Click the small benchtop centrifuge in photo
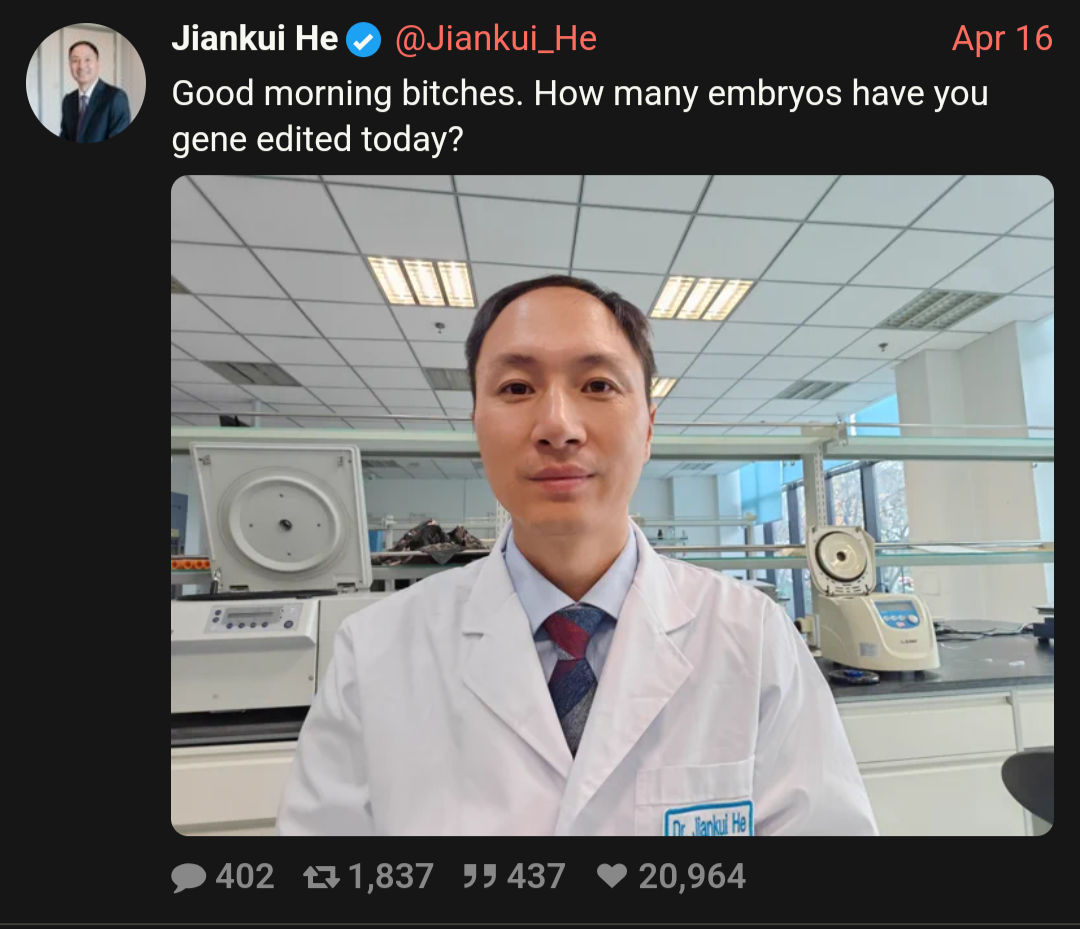The height and width of the screenshot is (929, 1080). [x=871, y=598]
